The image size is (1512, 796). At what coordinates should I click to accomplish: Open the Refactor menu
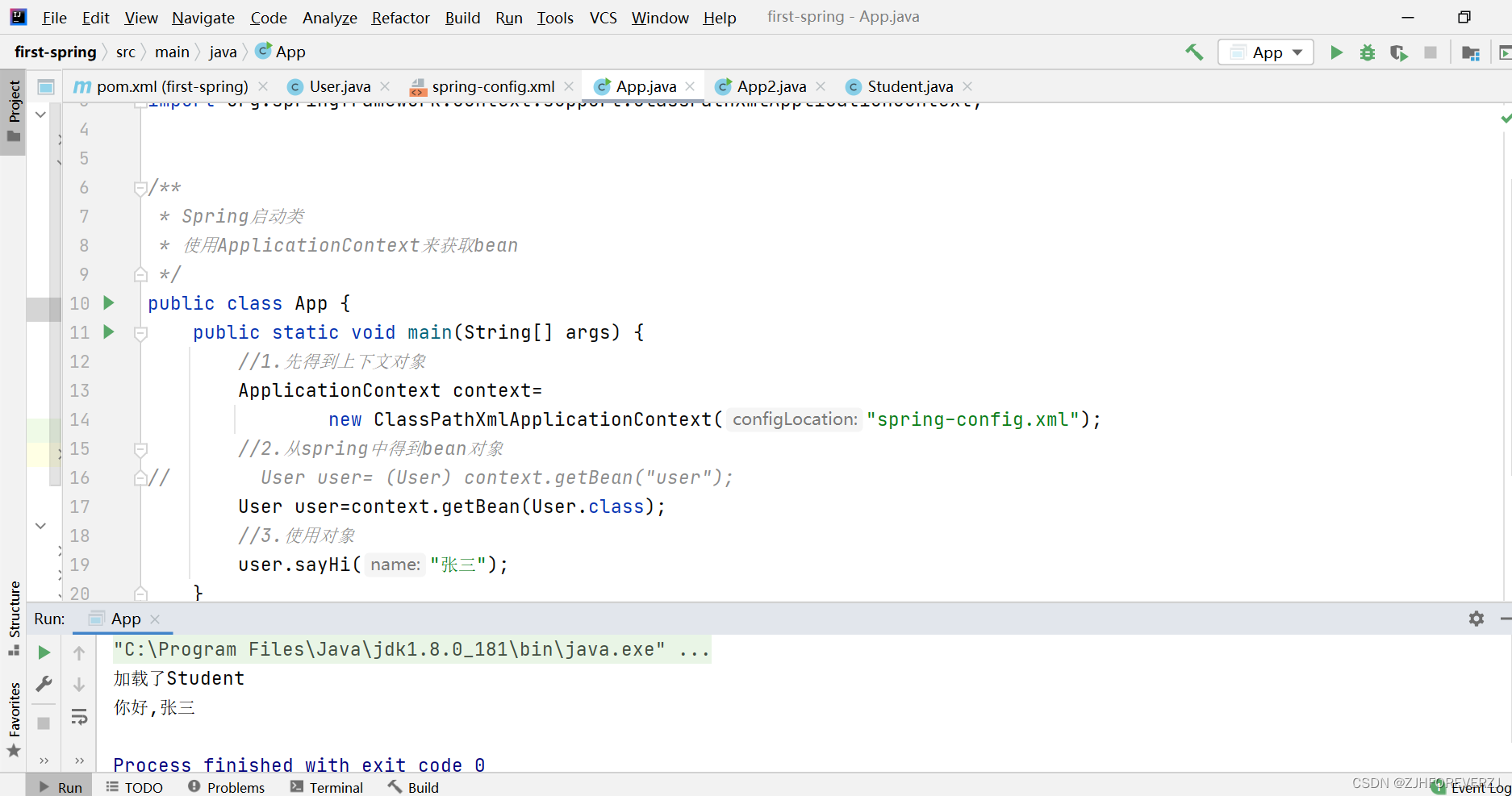400,17
